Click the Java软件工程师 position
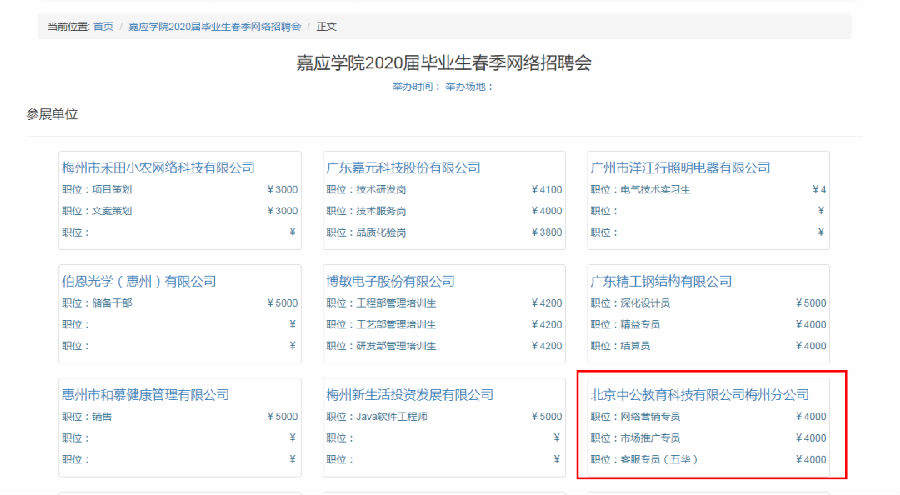Image resolution: width=900 pixels, height=495 pixels. click(392, 416)
